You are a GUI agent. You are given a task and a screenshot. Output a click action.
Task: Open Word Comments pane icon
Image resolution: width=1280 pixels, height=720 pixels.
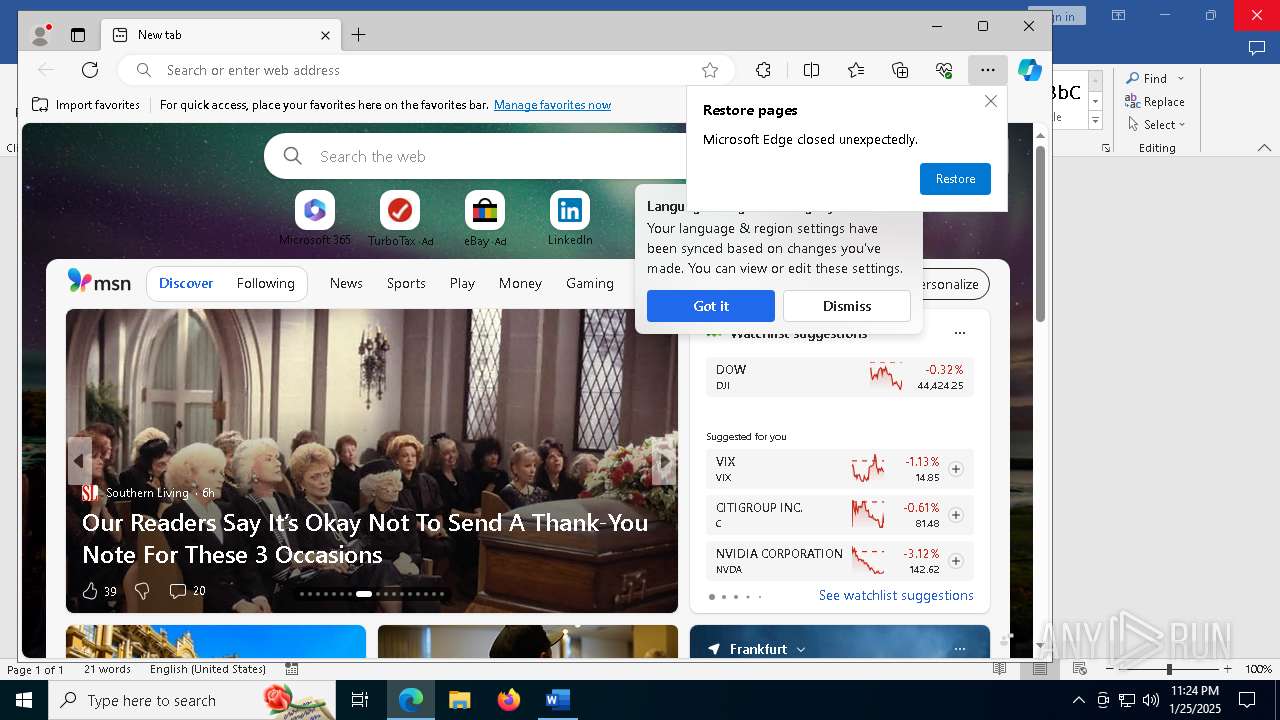click(x=1257, y=48)
